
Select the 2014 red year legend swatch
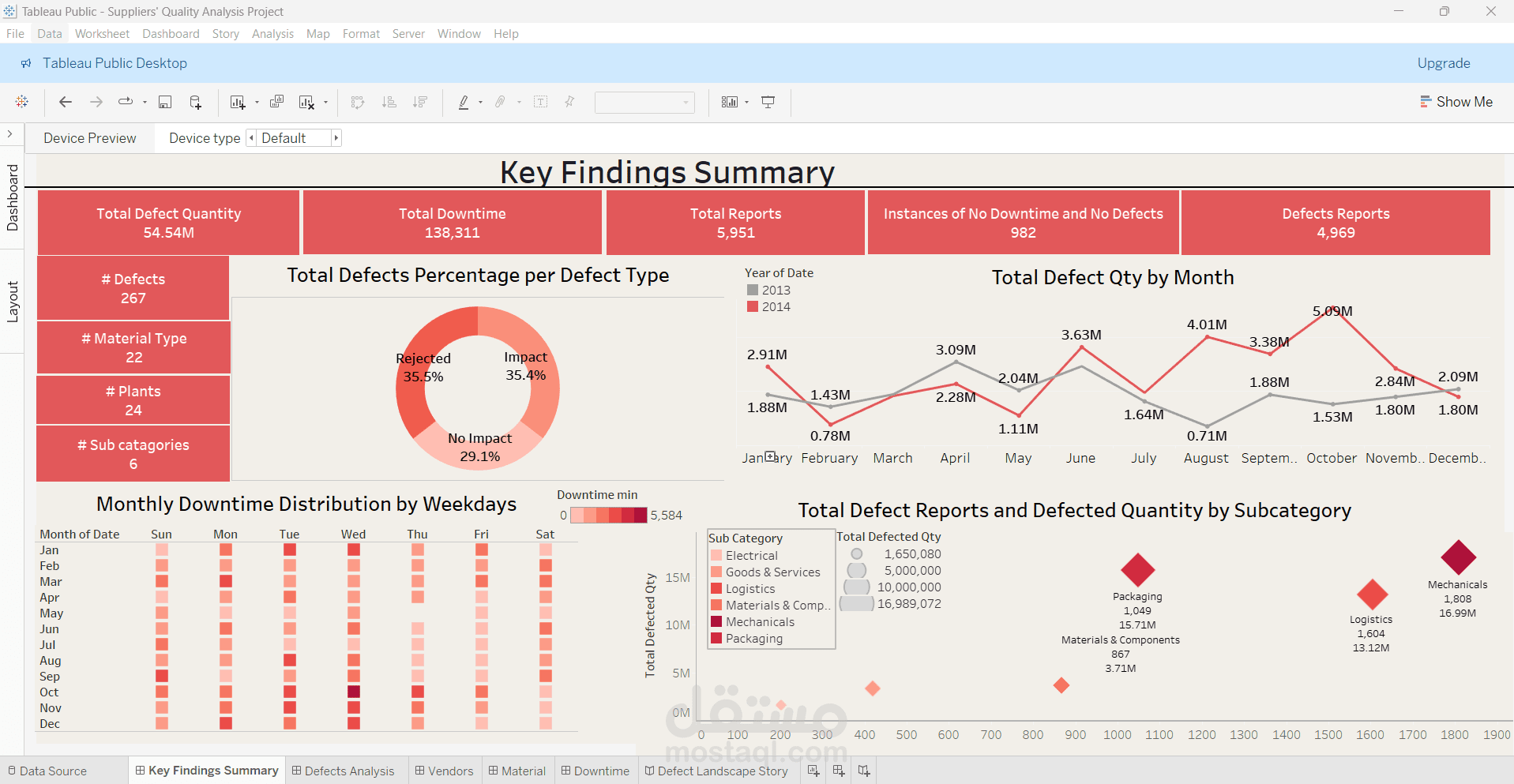click(x=753, y=306)
